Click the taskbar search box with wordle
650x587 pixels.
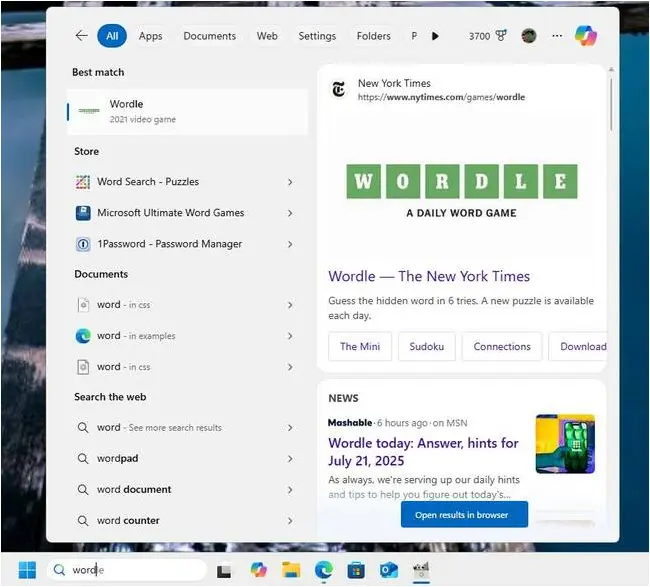(126, 570)
